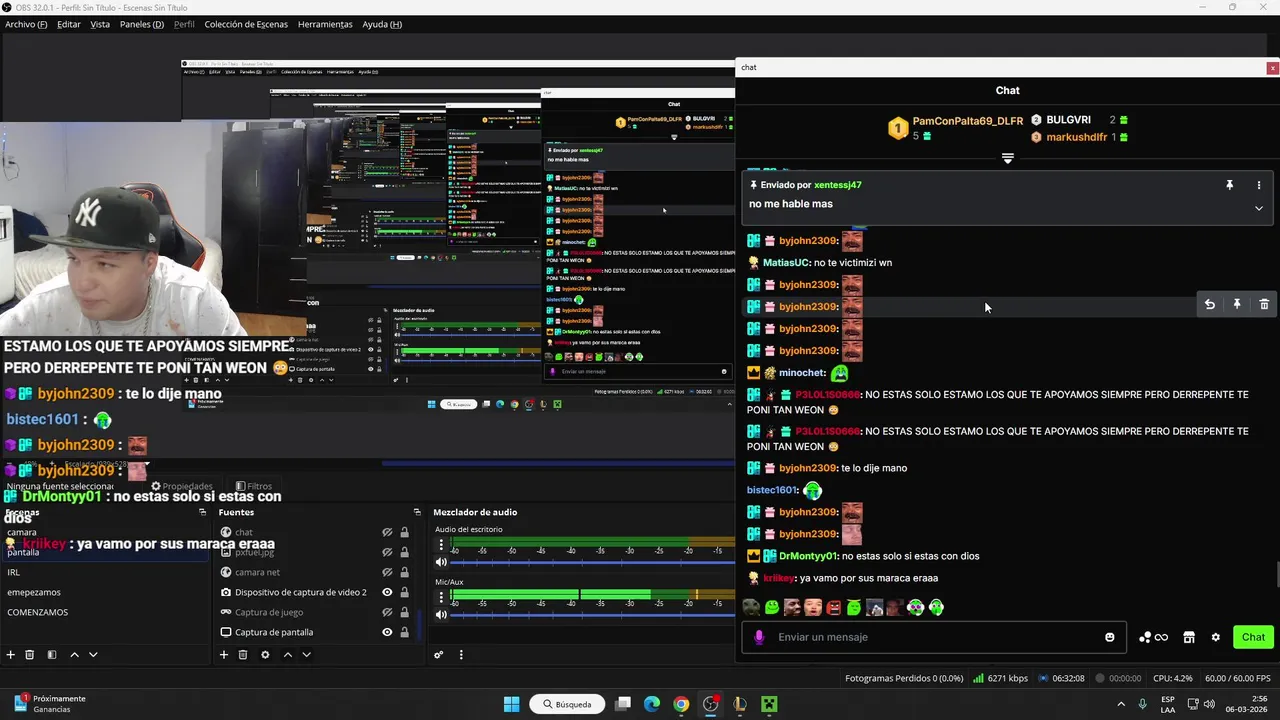The width and height of the screenshot is (1280, 720).
Task: Collapse the chat leaderboard with the arrow
Action: click(x=1007, y=159)
